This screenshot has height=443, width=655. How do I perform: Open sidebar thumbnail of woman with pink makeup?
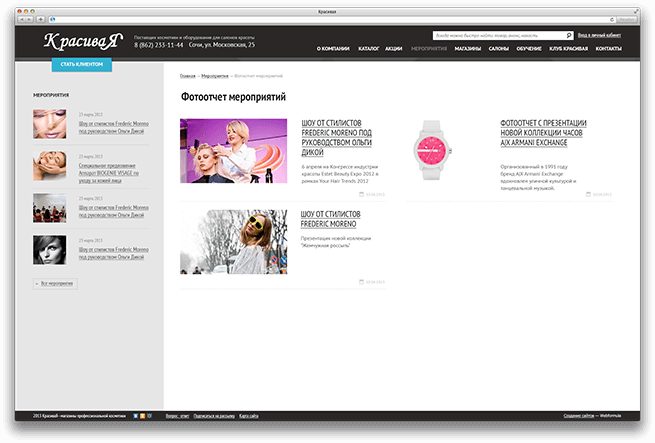tap(50, 124)
